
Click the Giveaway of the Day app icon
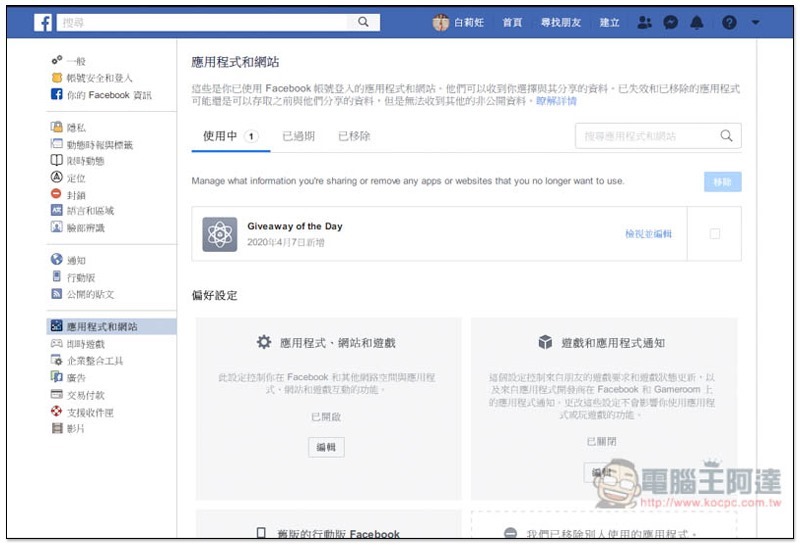(219, 234)
